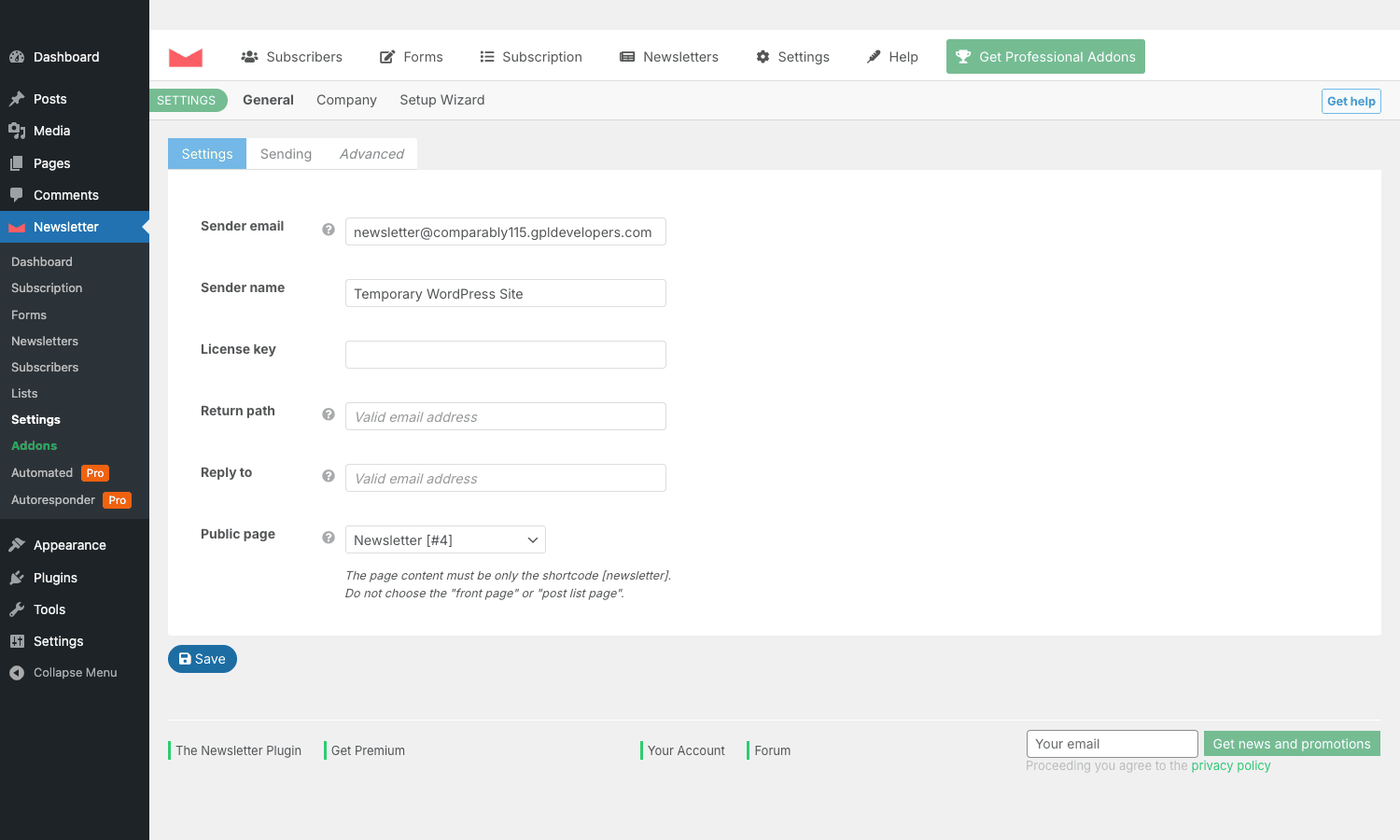The height and width of the screenshot is (840, 1400).
Task: Select the General settings menu item
Action: click(x=268, y=100)
